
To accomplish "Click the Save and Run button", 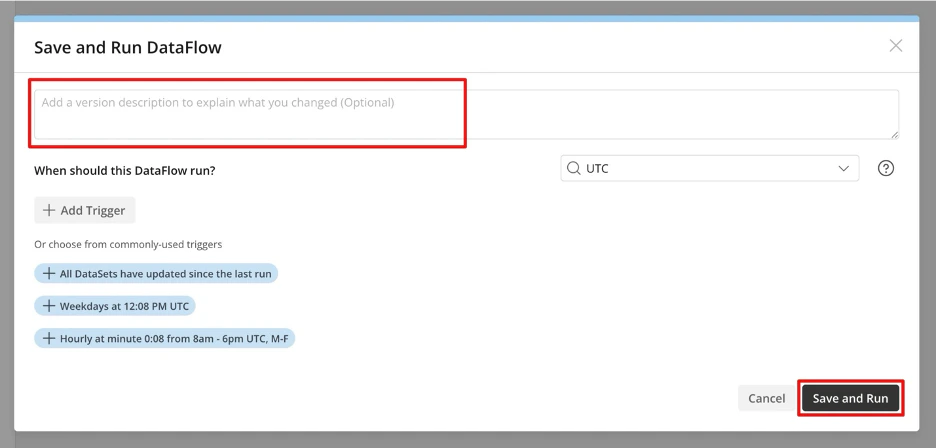I will 850,398.
